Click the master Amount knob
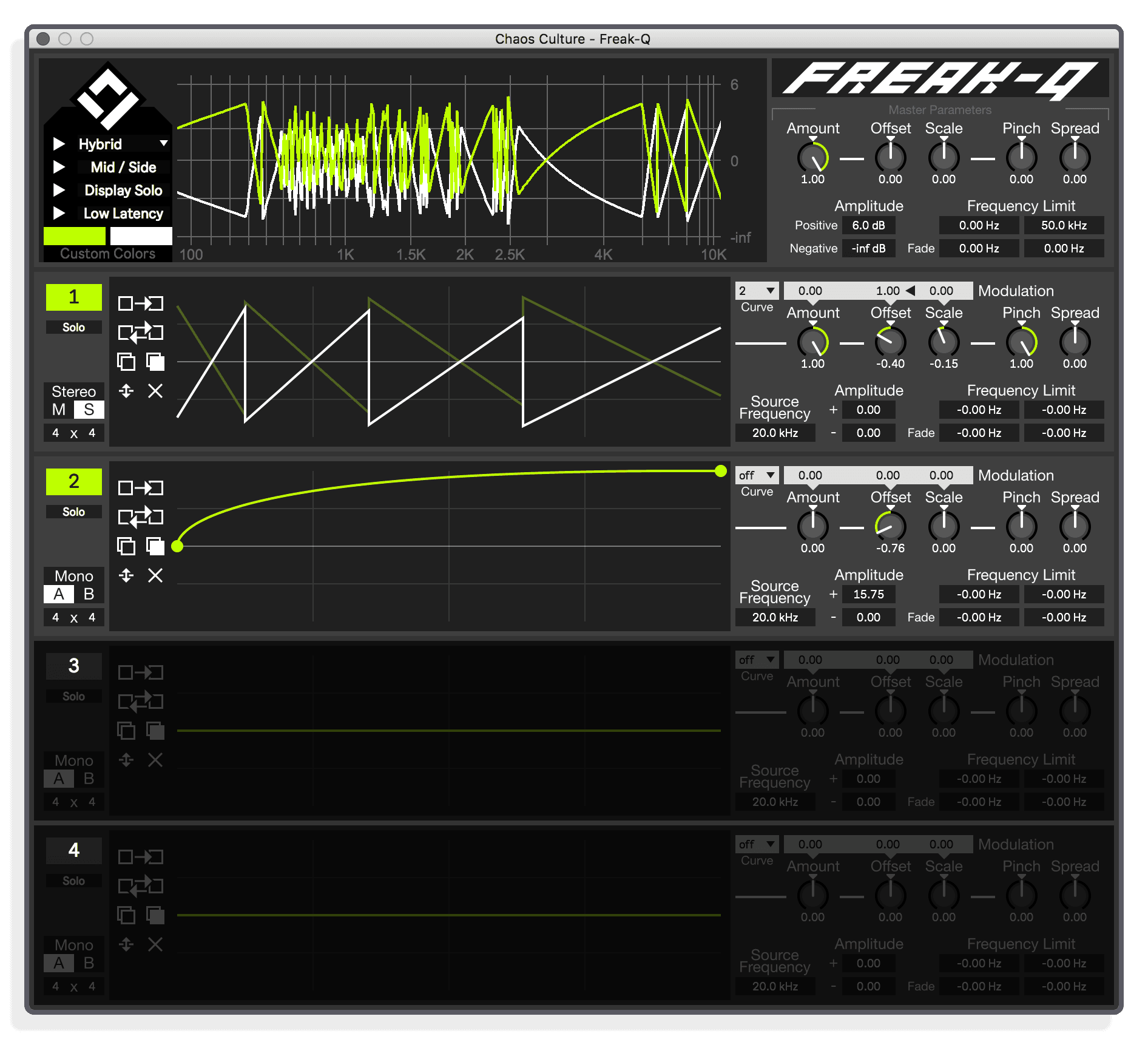The height and width of the screenshot is (1039, 1148). click(813, 157)
